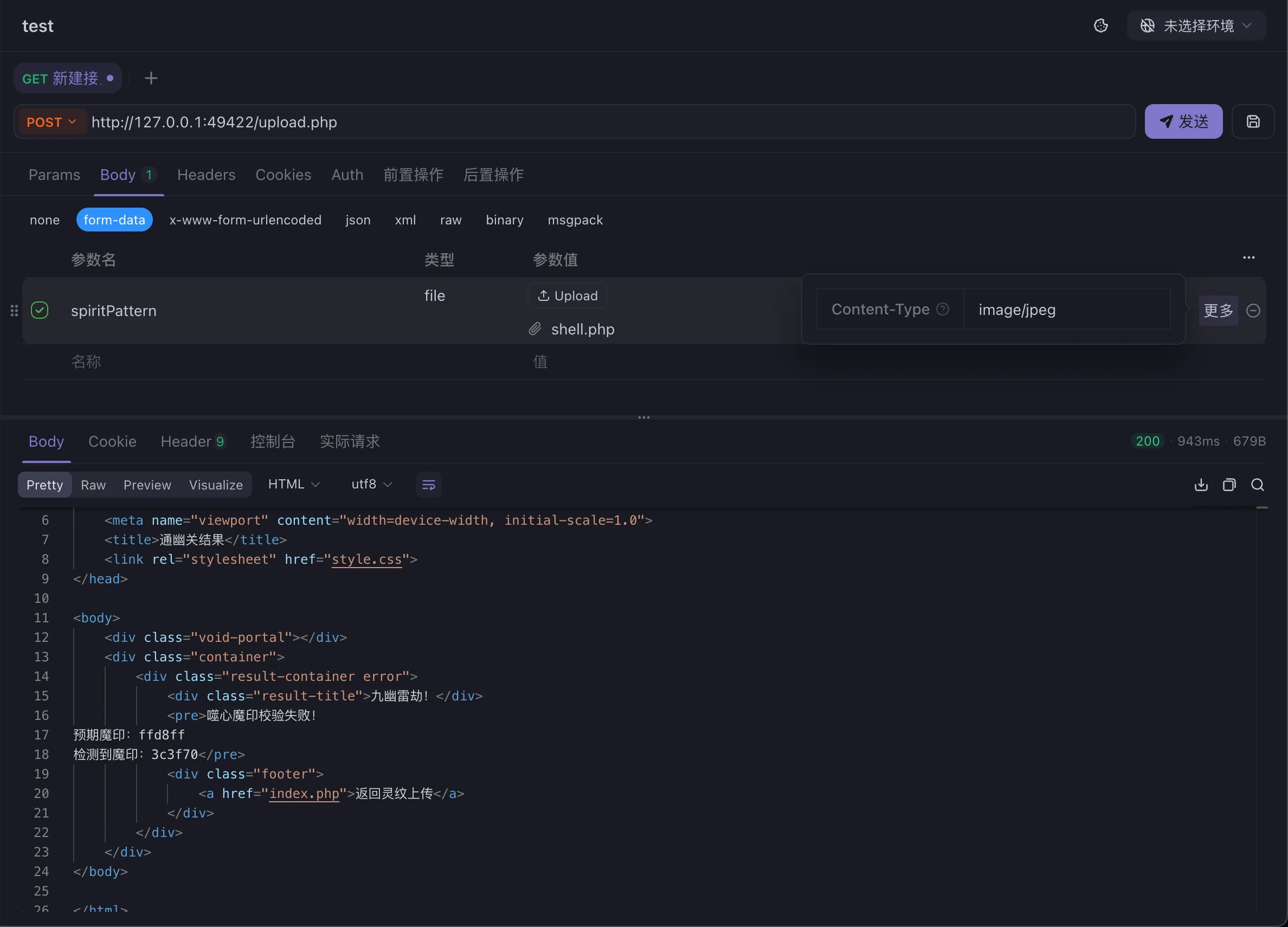The height and width of the screenshot is (927, 1288).
Task: Copy the response content
Action: coord(1229,485)
